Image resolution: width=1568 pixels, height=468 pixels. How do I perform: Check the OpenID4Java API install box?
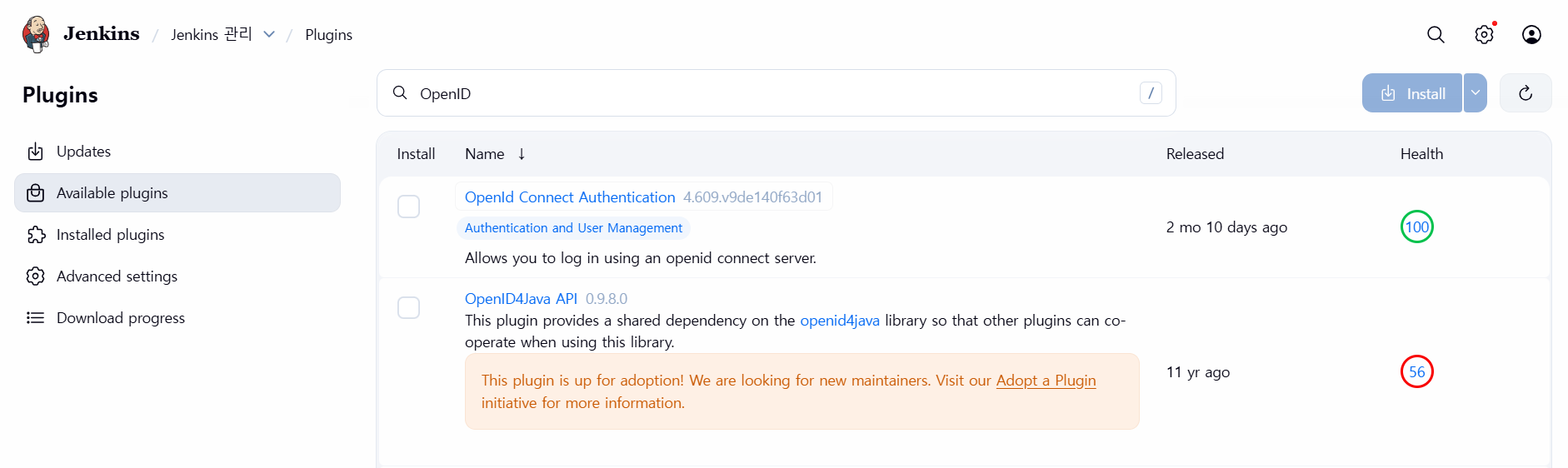click(x=408, y=308)
